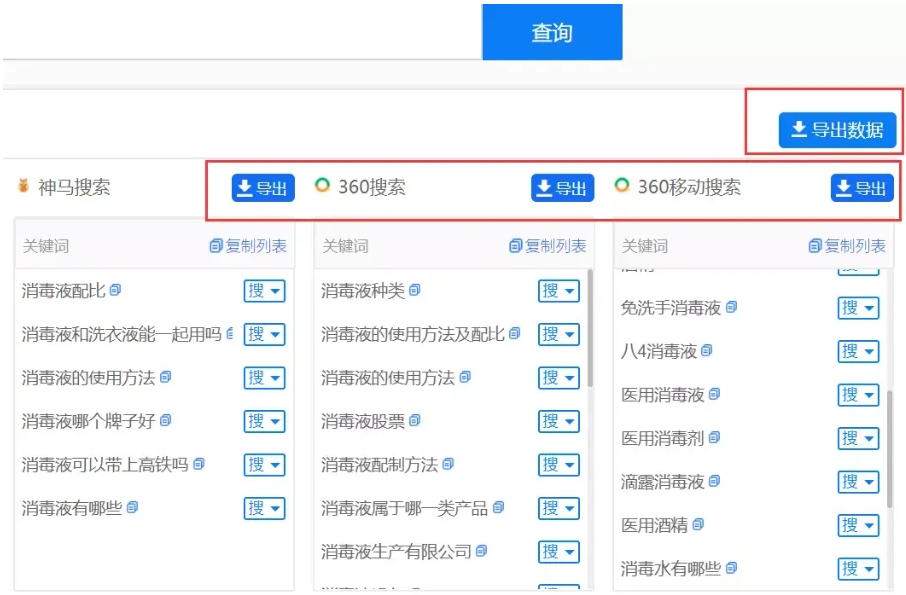Copy keyword 消毒液配制方法 with its copy icon
Image resolution: width=906 pixels, height=595 pixels.
448,463
